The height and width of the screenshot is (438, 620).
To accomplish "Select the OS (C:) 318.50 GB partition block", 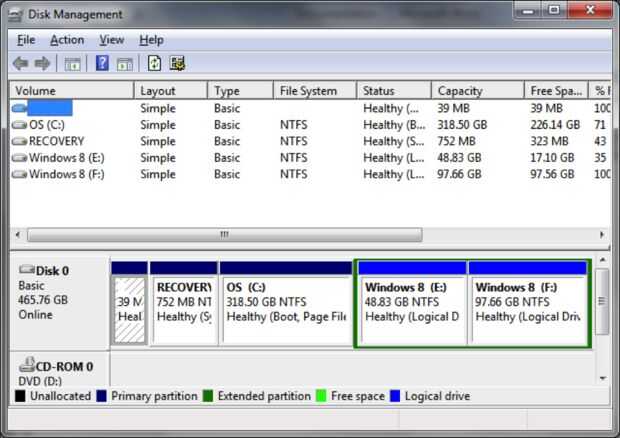I will tap(286, 303).
